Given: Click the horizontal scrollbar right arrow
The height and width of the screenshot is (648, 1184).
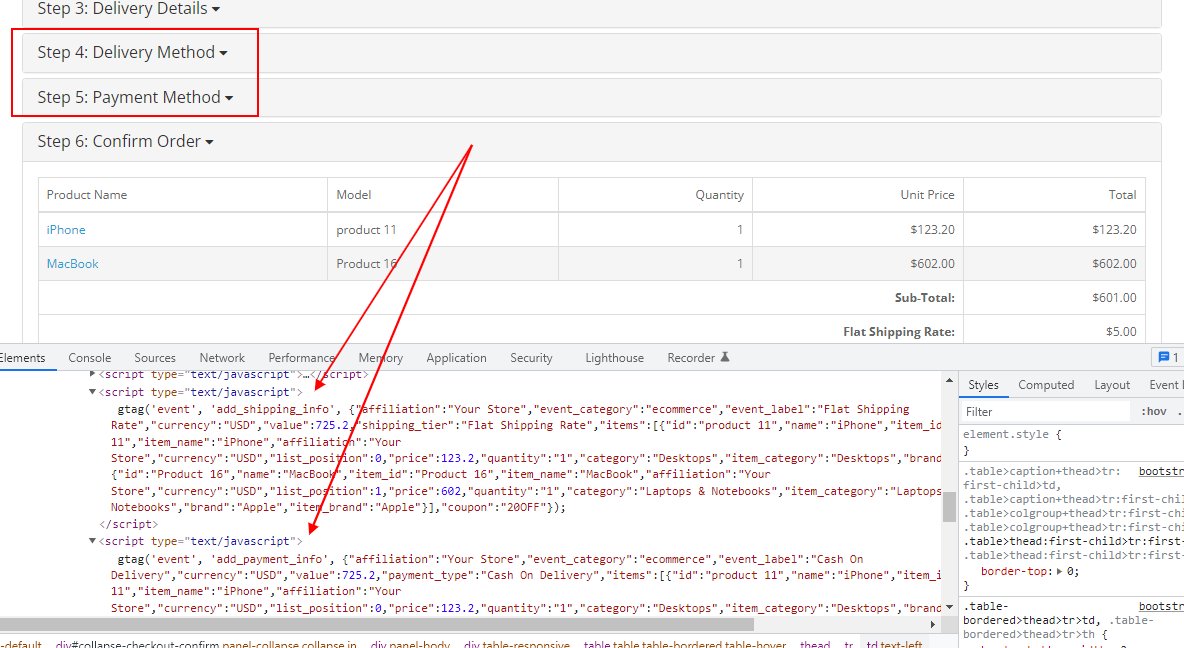Looking at the screenshot, I should [933, 625].
